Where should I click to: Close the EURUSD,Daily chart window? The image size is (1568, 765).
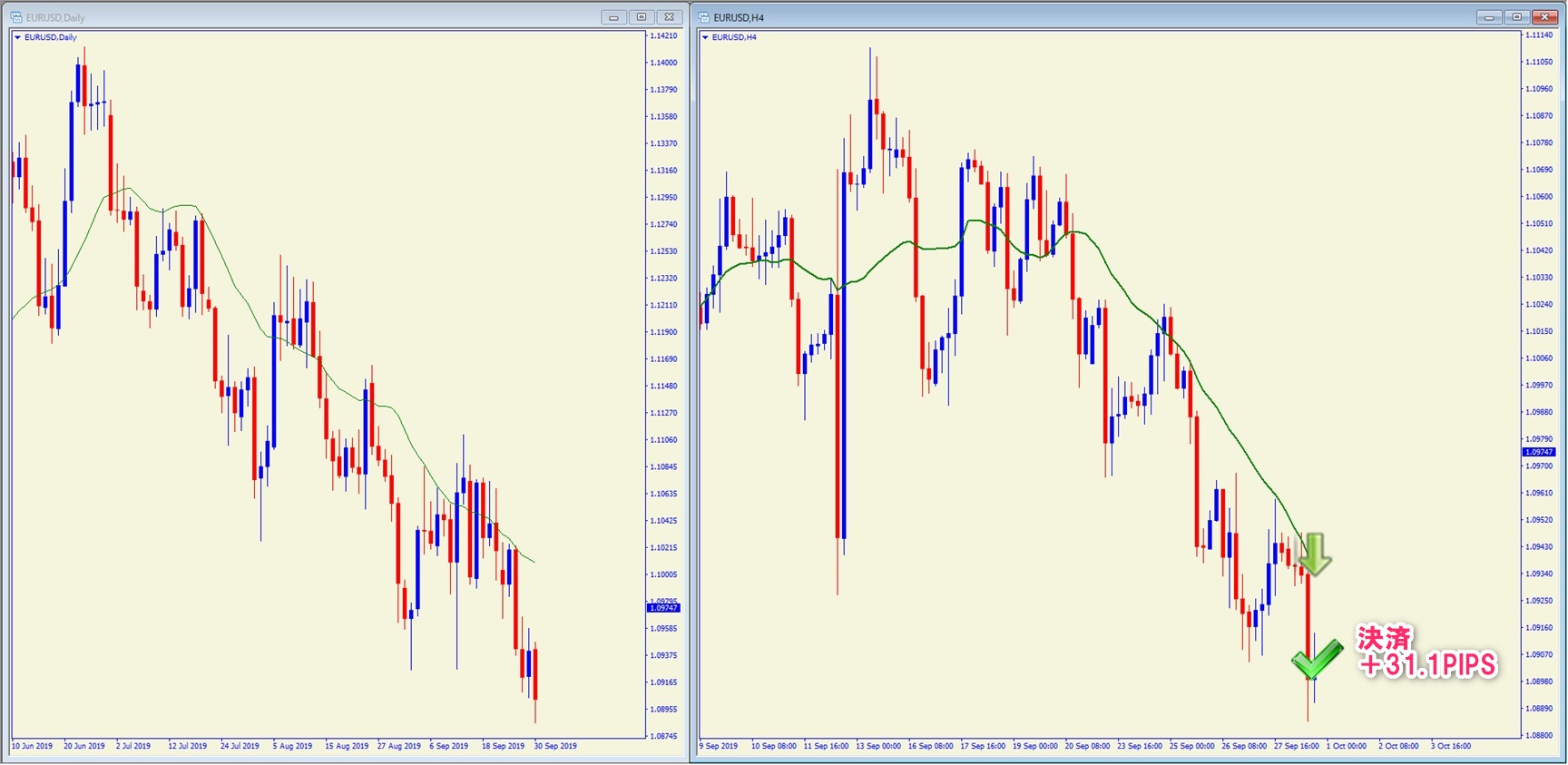click(670, 17)
